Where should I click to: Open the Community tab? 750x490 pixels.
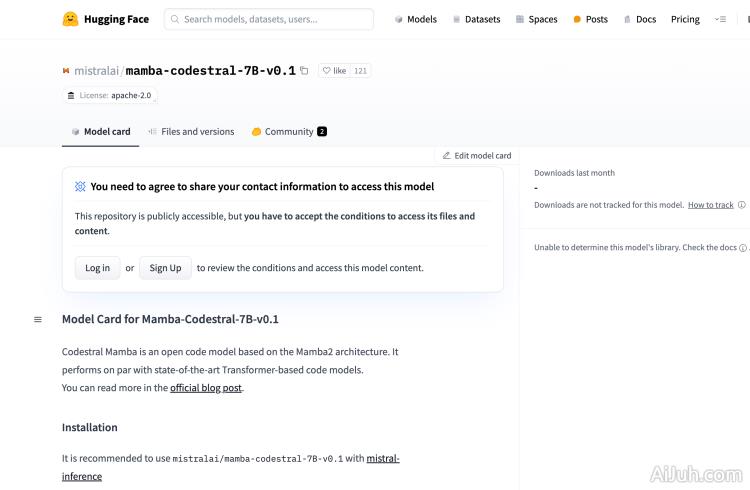point(288,132)
